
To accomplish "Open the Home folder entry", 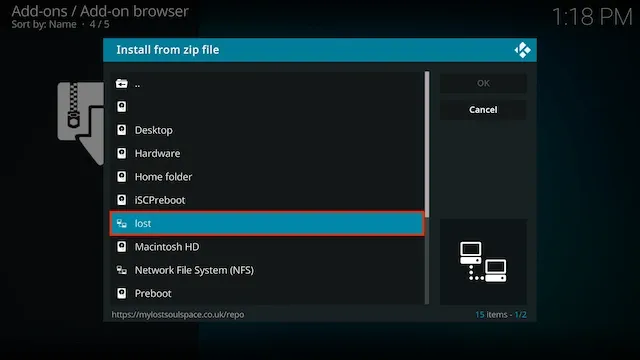I will [267, 177].
